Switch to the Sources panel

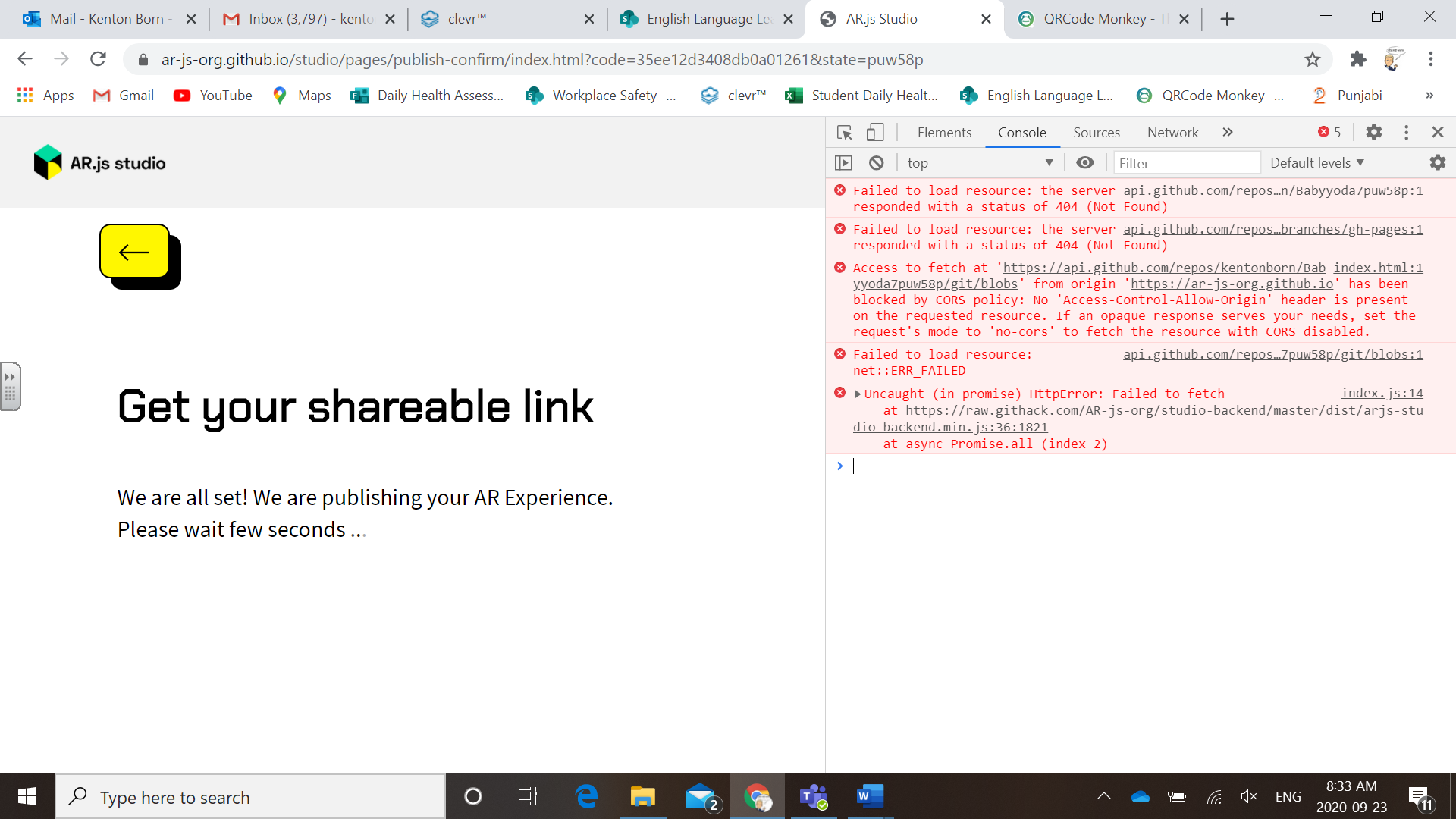[1096, 132]
